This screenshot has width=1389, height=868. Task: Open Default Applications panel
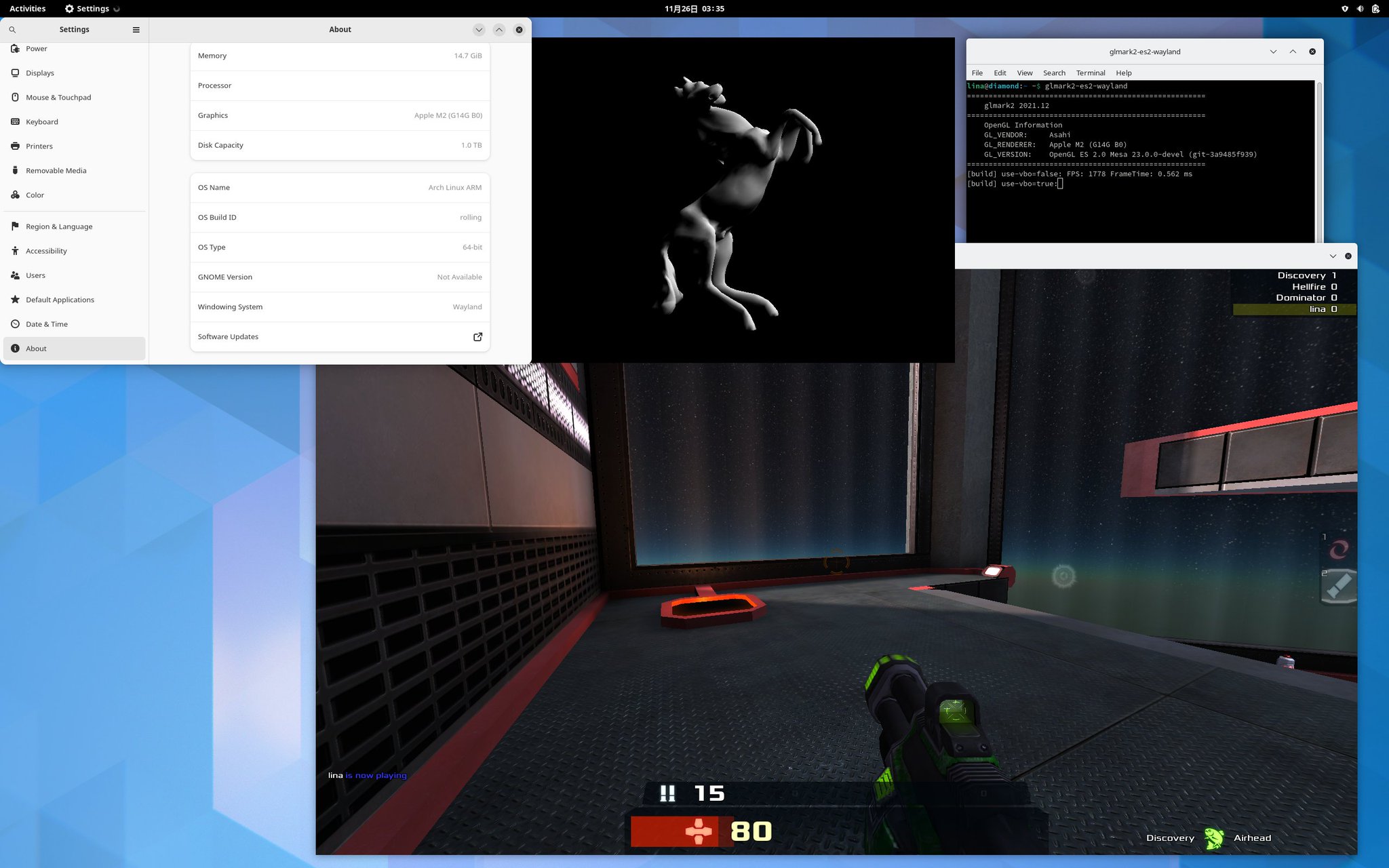pos(60,300)
